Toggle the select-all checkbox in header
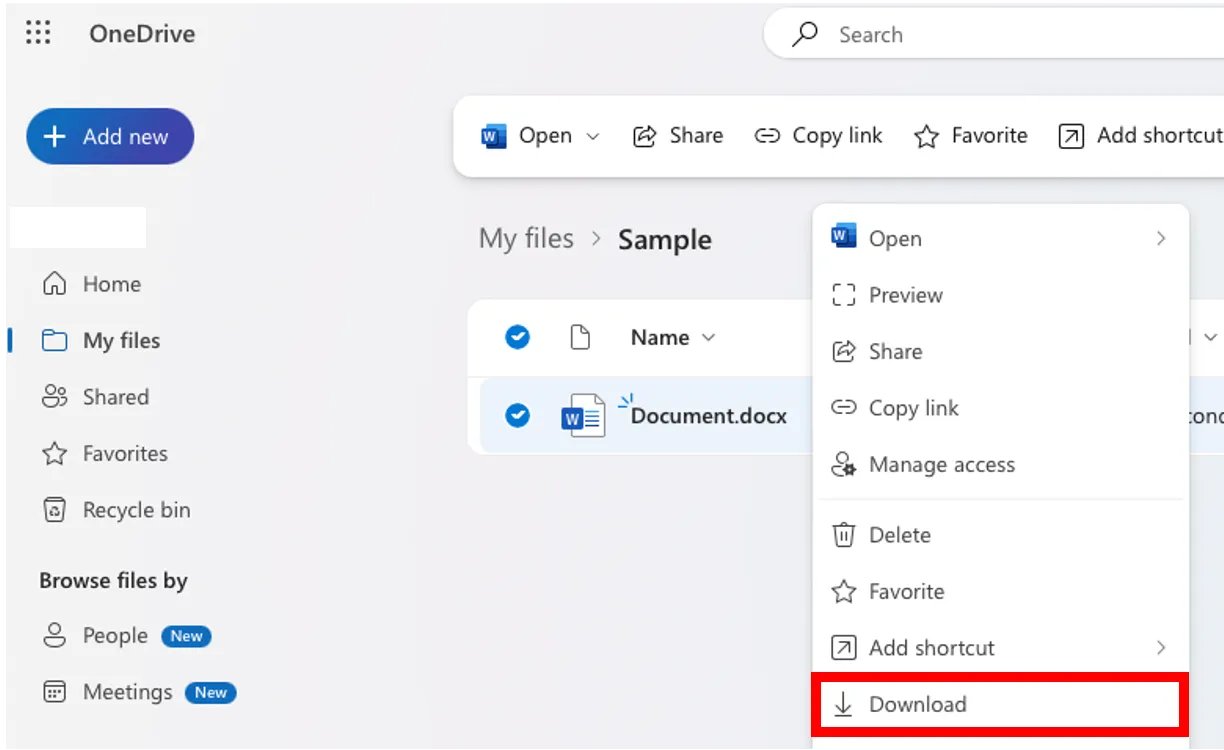Viewport: 1224px width, 750px height. (517, 338)
